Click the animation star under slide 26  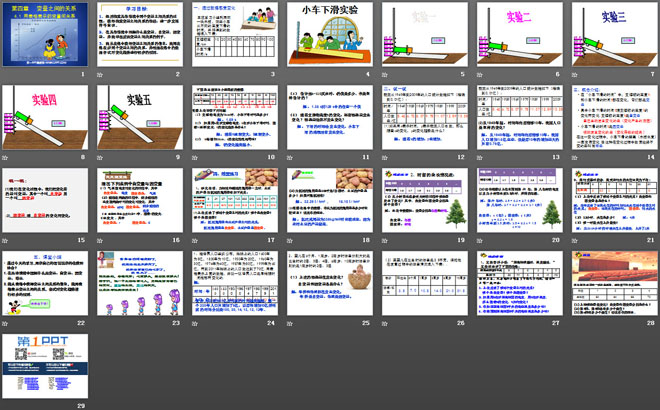385,323
